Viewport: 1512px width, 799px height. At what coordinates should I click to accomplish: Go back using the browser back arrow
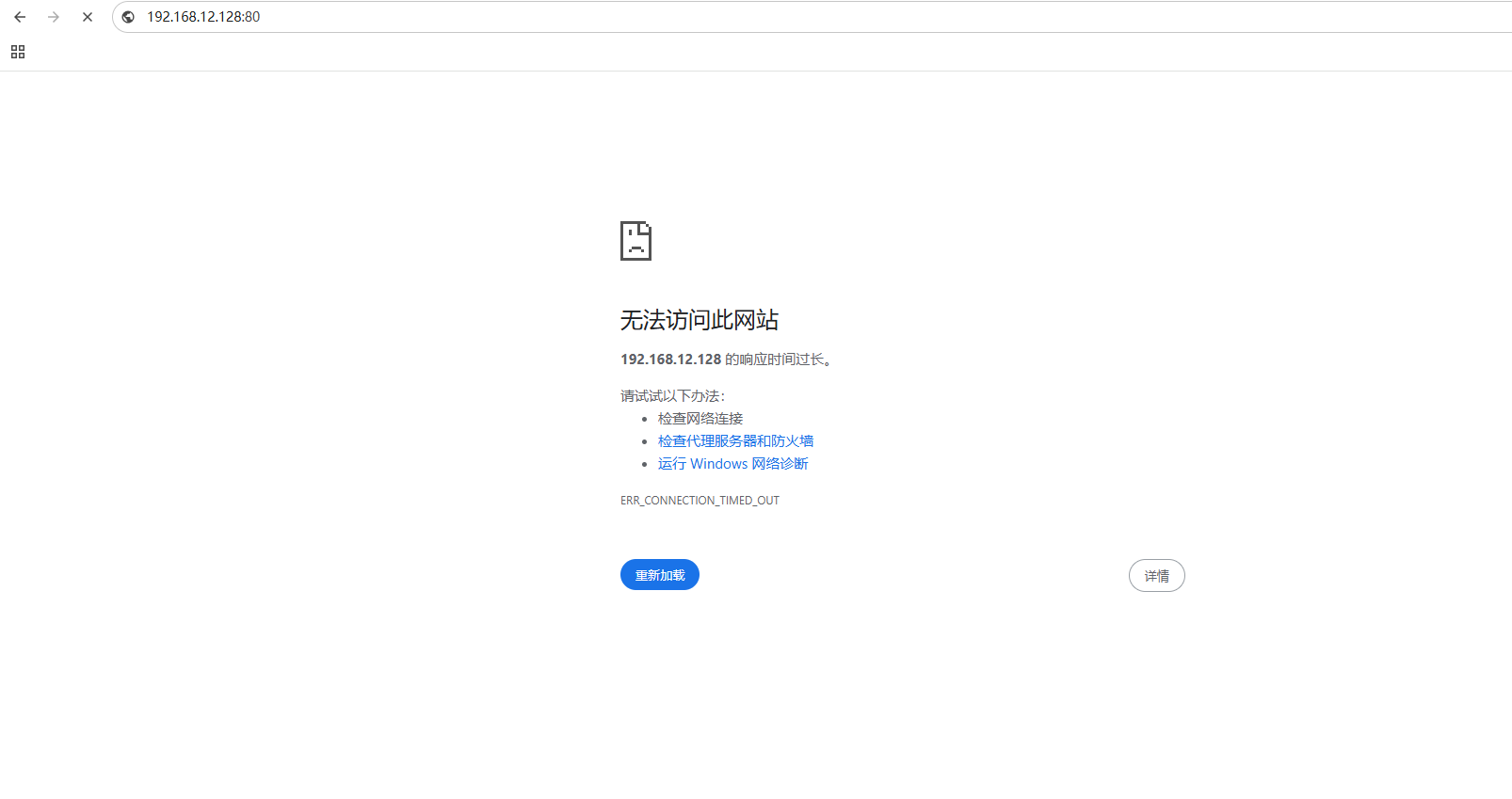20,17
